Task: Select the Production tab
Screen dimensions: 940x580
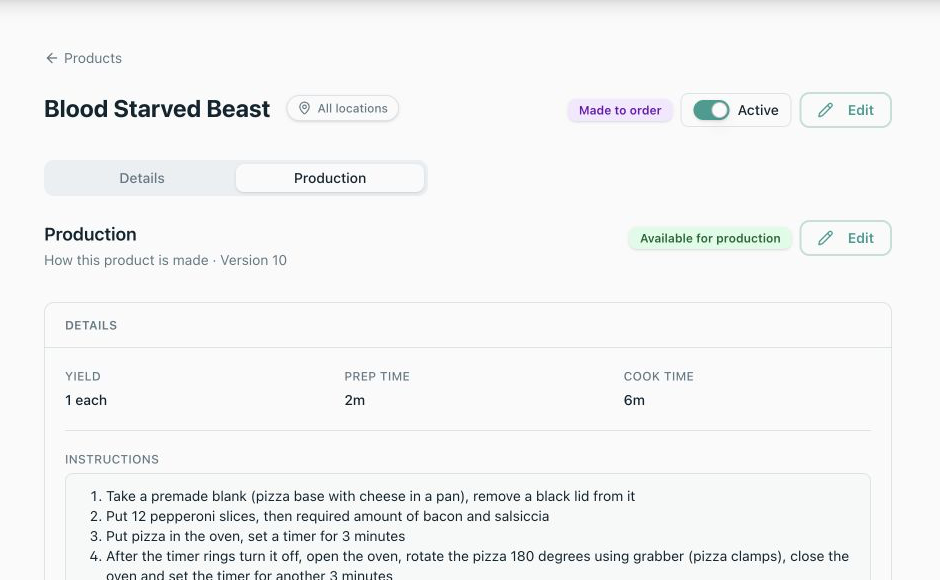Action: coord(330,178)
